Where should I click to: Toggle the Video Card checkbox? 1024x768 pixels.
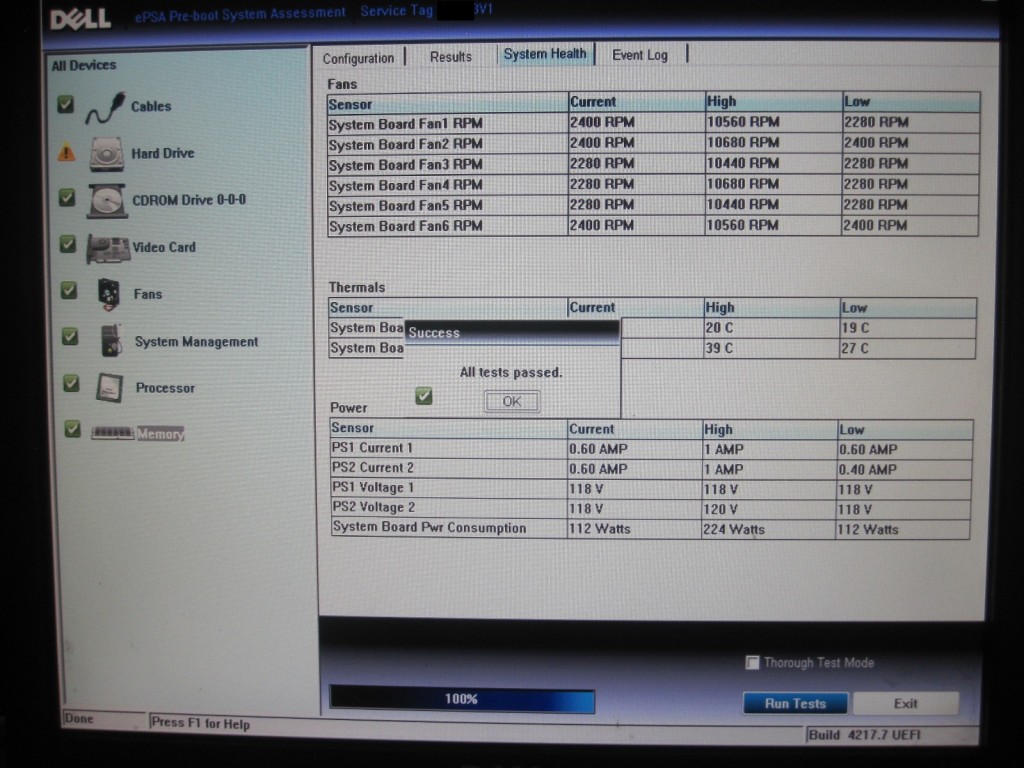pos(68,244)
